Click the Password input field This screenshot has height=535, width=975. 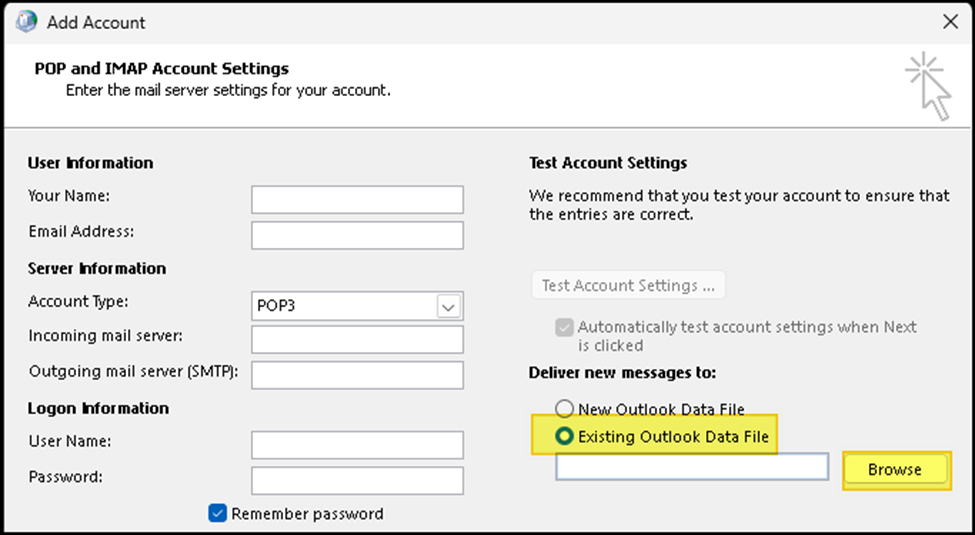tap(358, 481)
